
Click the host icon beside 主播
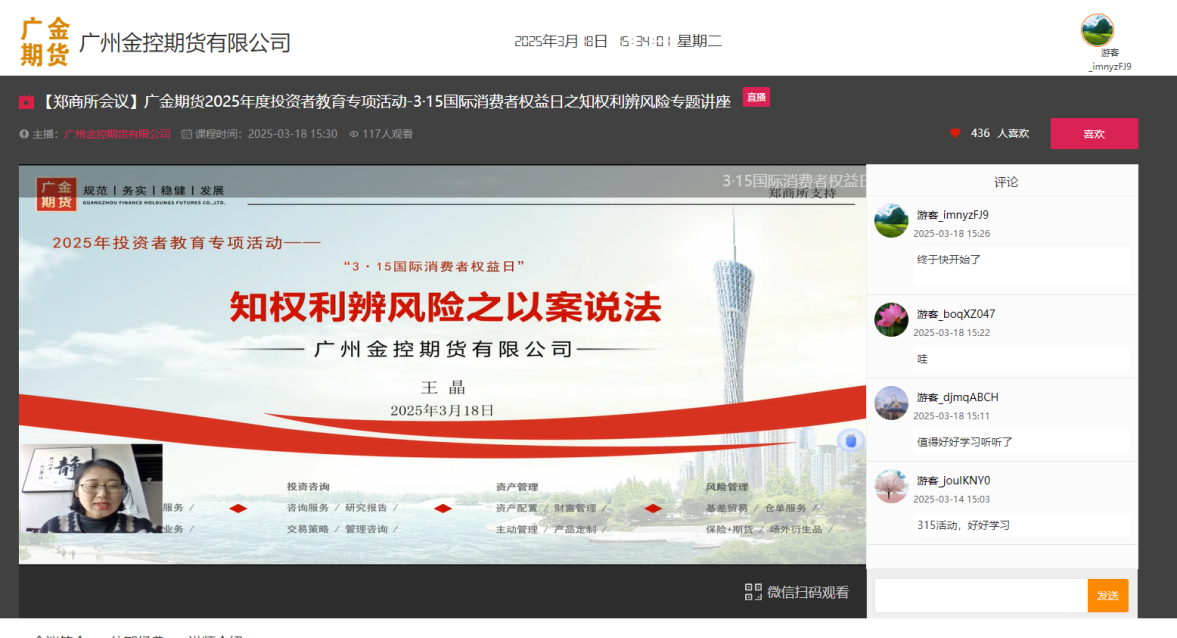click(x=24, y=134)
